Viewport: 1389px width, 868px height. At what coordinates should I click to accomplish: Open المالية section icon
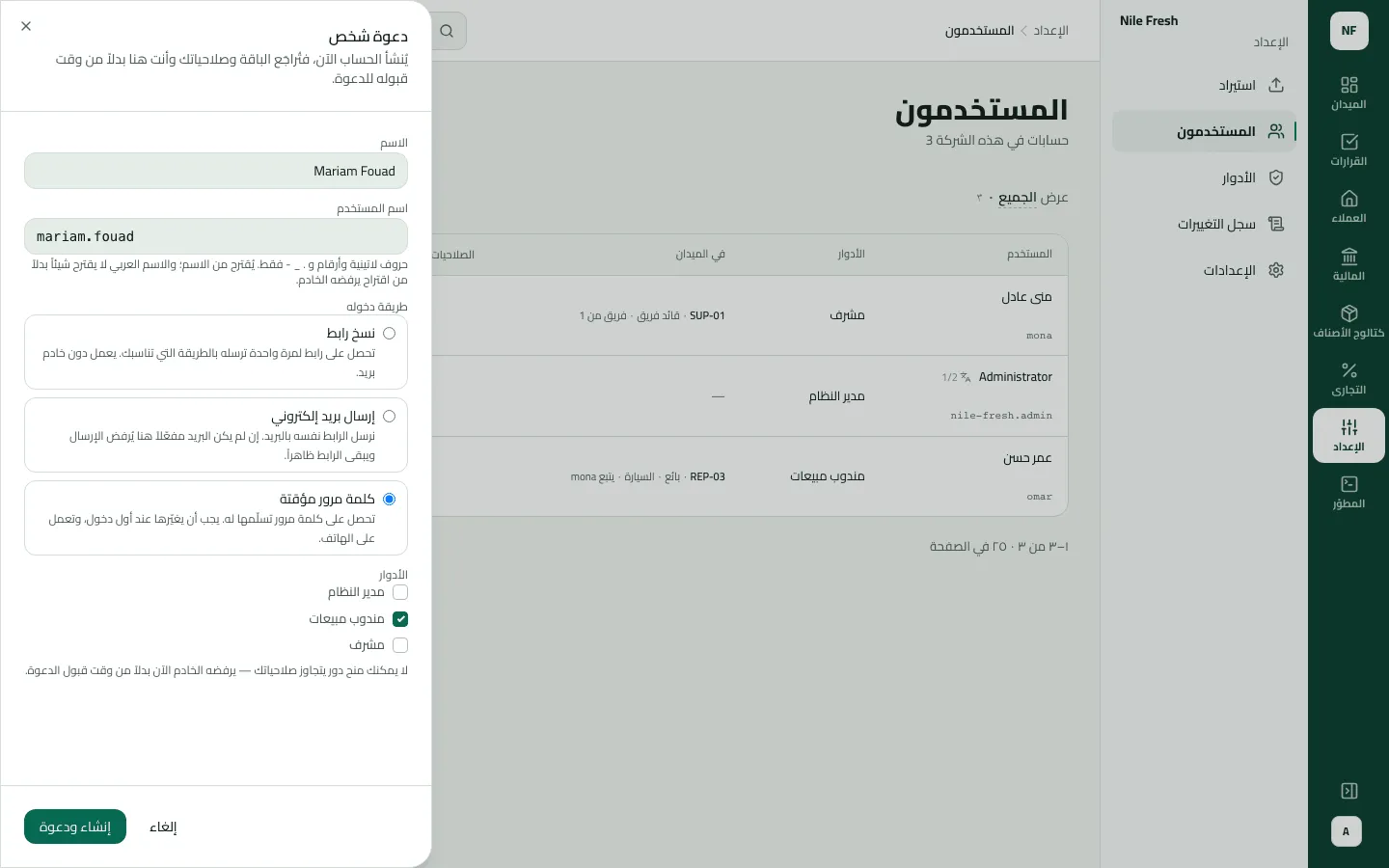[x=1348, y=264]
